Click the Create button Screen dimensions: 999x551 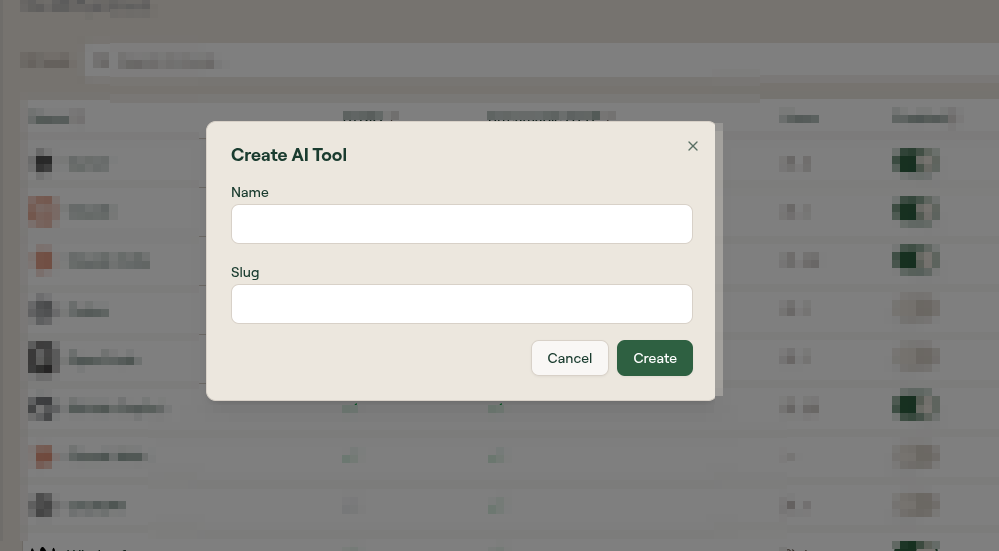click(654, 358)
